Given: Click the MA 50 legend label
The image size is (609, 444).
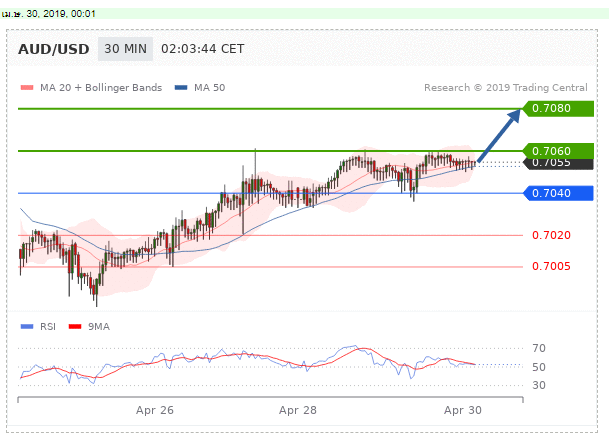Looking at the screenshot, I should click(x=210, y=88).
